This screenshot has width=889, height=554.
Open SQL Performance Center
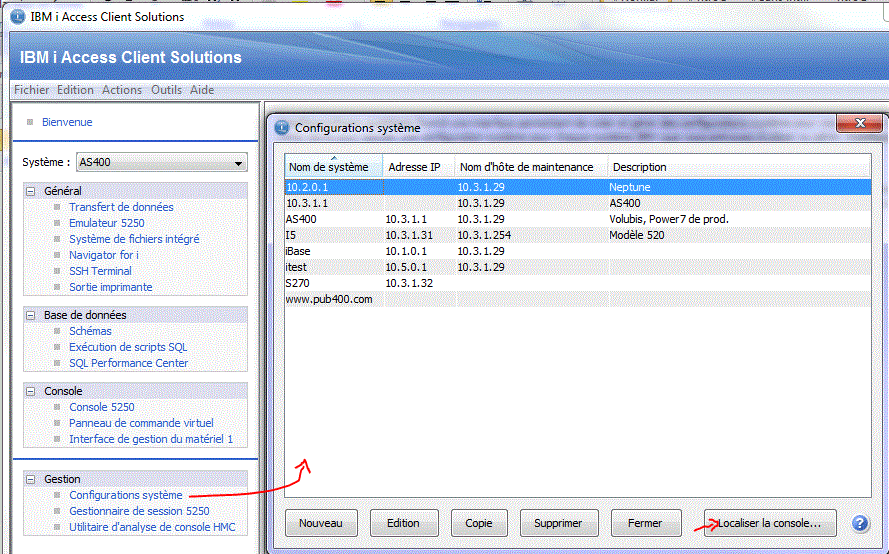click(128, 363)
